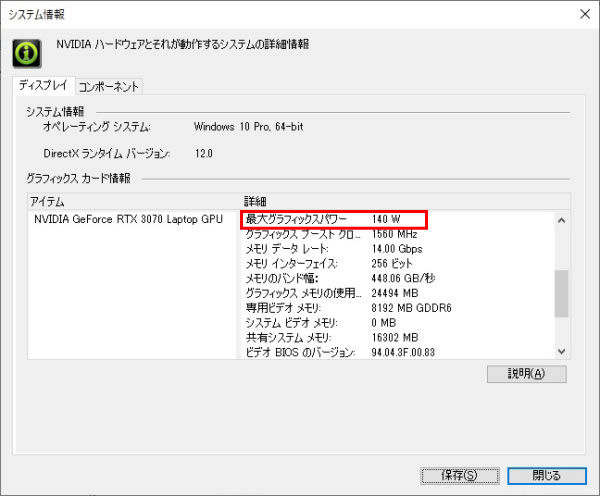Click the 24494 MB value
The image size is (600, 496).
[x=395, y=293]
